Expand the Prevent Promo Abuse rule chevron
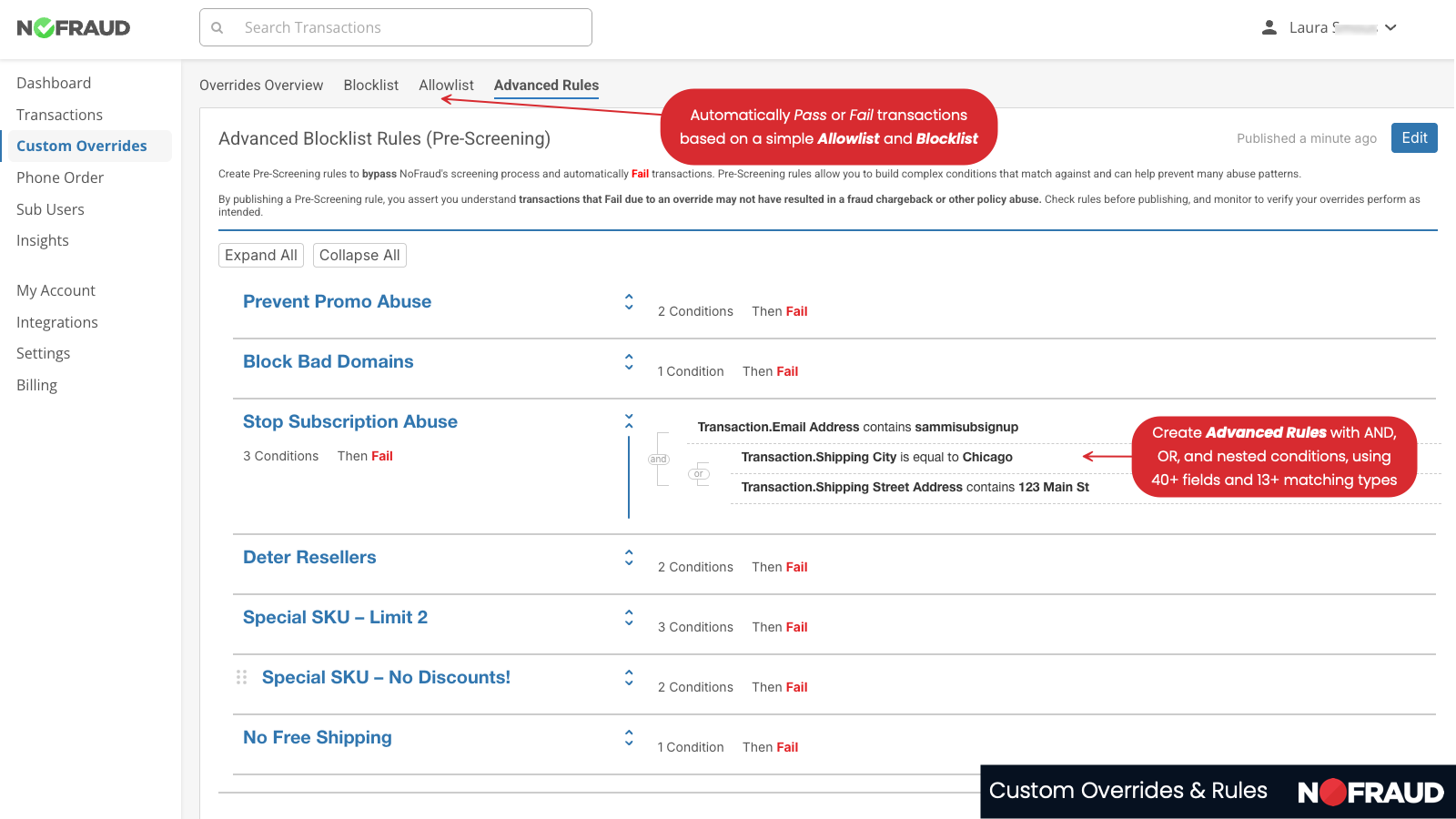The image size is (1456, 819). pyautogui.click(x=629, y=302)
